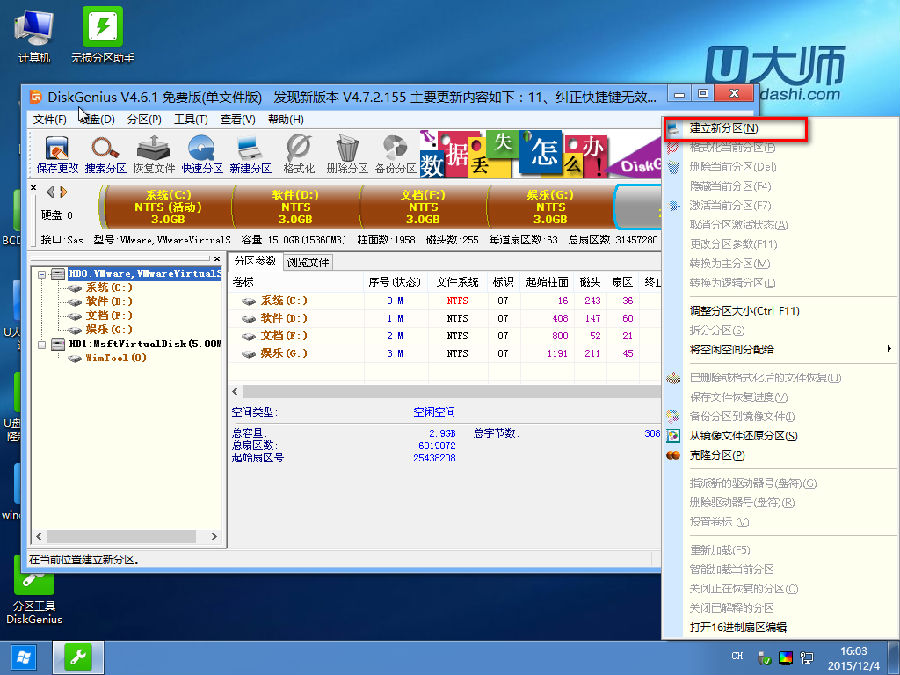Click the 系统(C:) block in the disk map
This screenshot has width=900, height=675.
pyautogui.click(x=168, y=207)
